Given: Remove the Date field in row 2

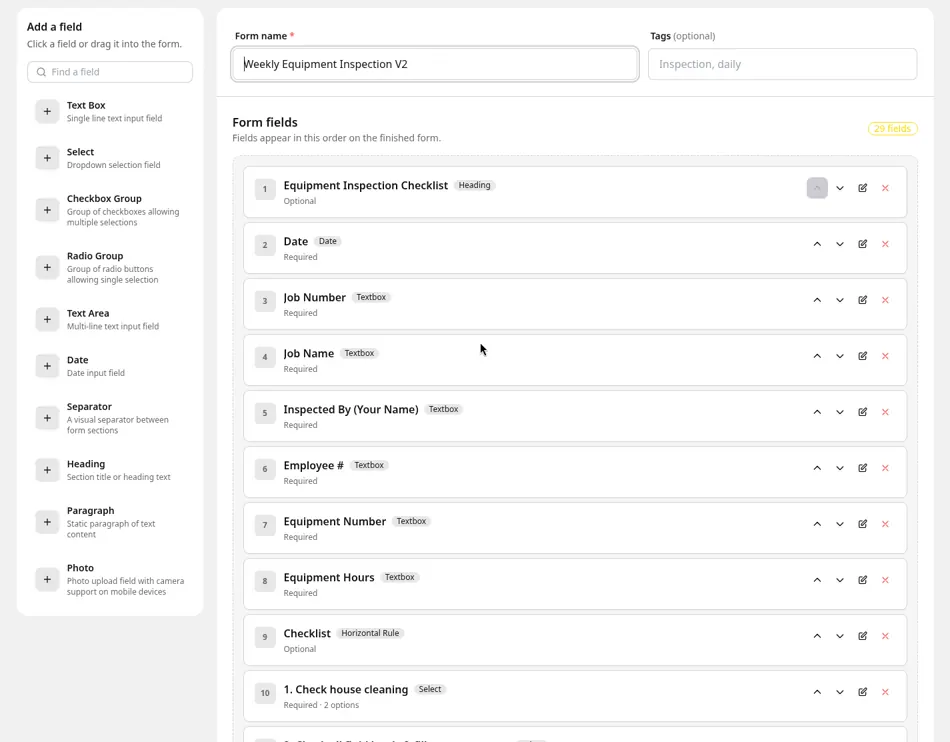Looking at the screenshot, I should [885, 244].
